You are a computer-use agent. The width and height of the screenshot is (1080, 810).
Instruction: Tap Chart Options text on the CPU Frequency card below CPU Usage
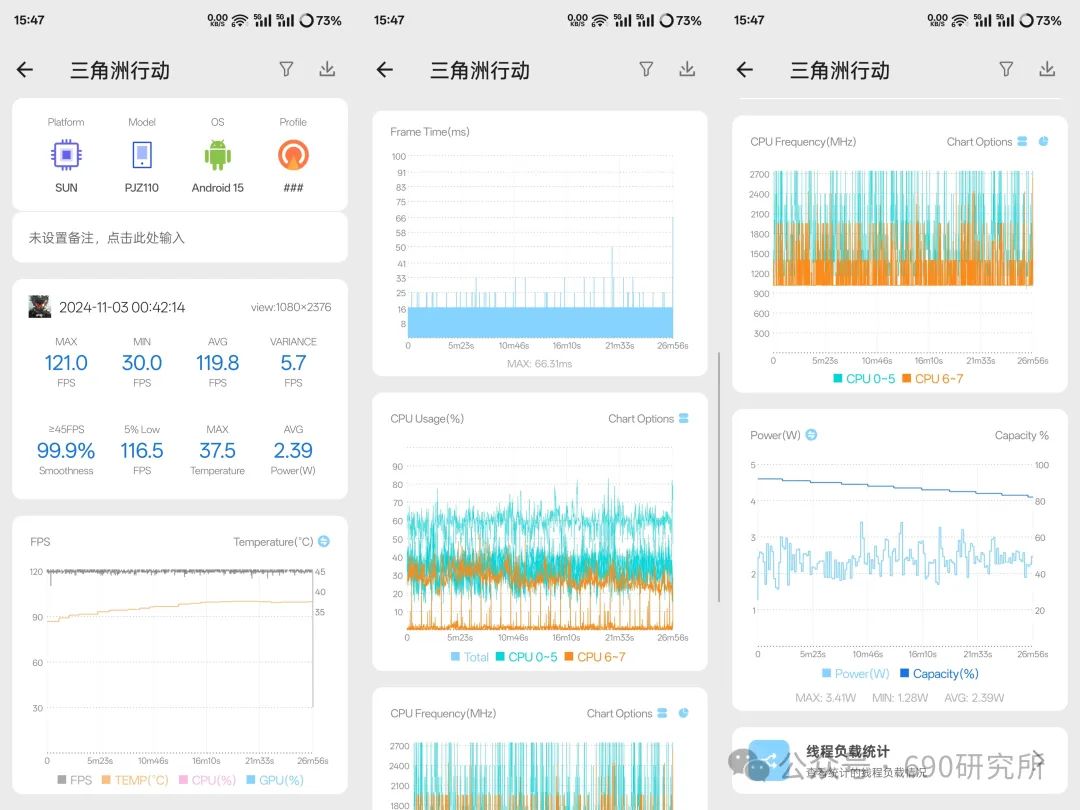tap(619, 713)
